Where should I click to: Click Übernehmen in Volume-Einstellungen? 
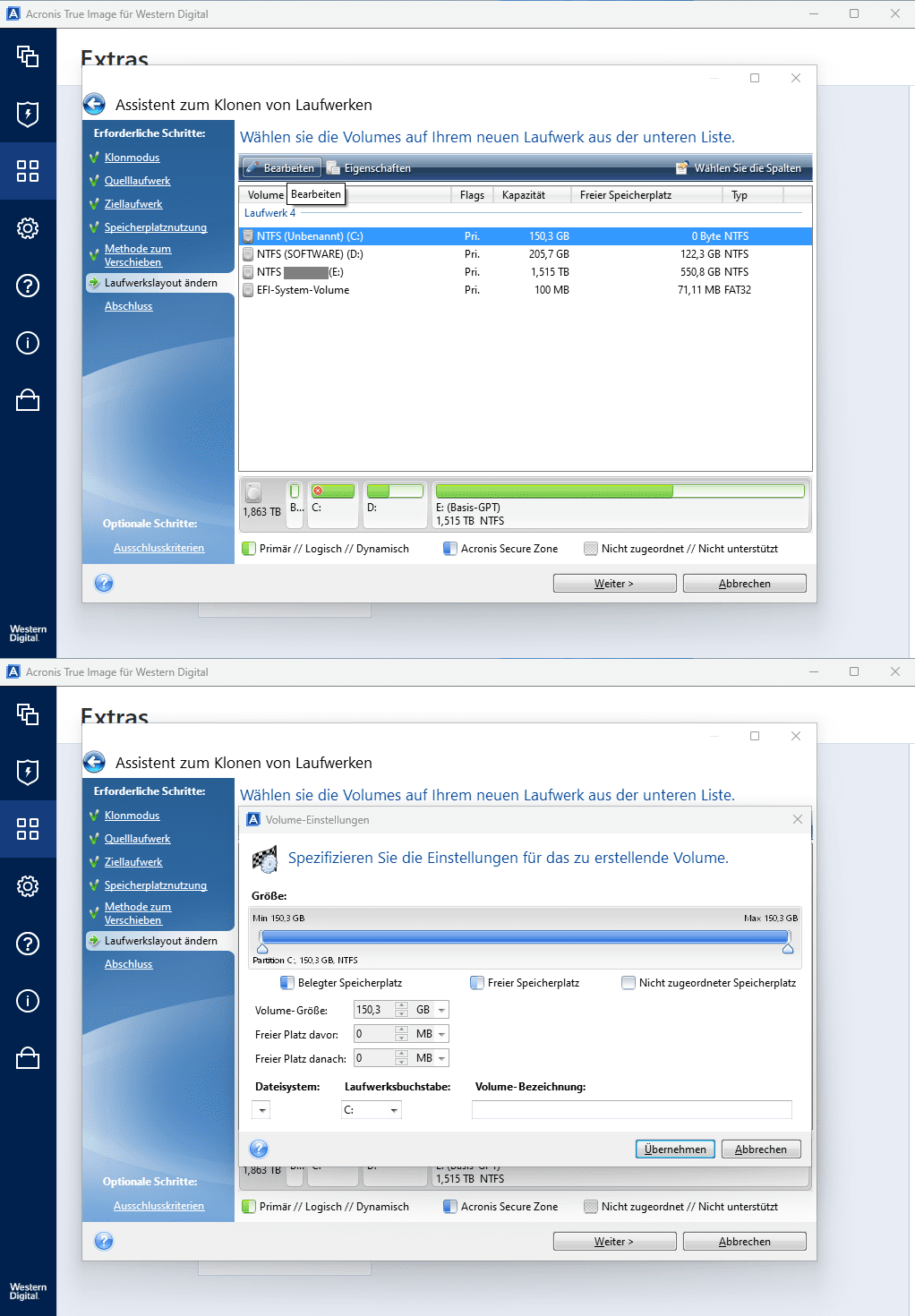pyautogui.click(x=675, y=1149)
